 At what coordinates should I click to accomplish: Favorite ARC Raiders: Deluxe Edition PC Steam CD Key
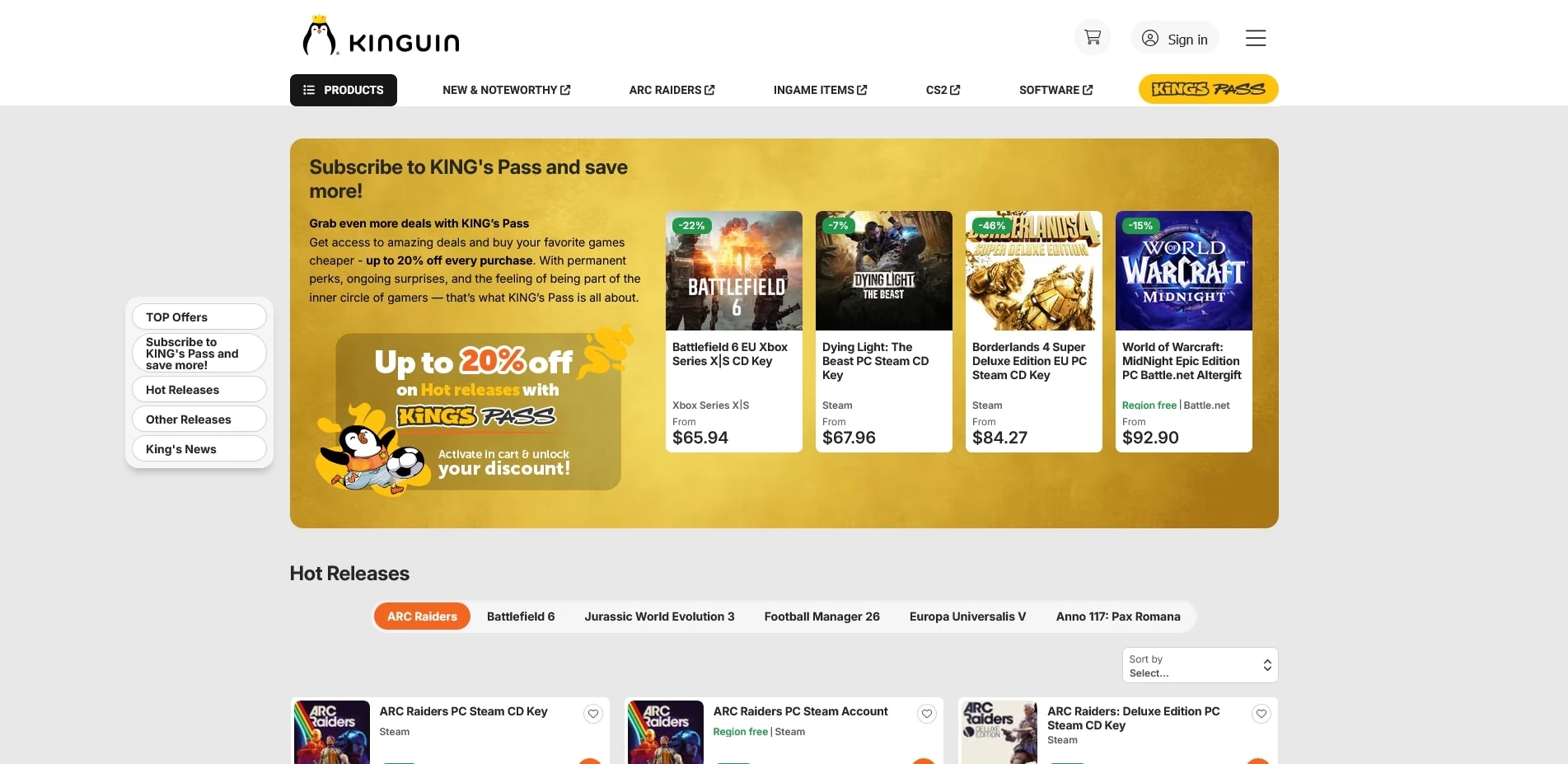pyautogui.click(x=1261, y=714)
